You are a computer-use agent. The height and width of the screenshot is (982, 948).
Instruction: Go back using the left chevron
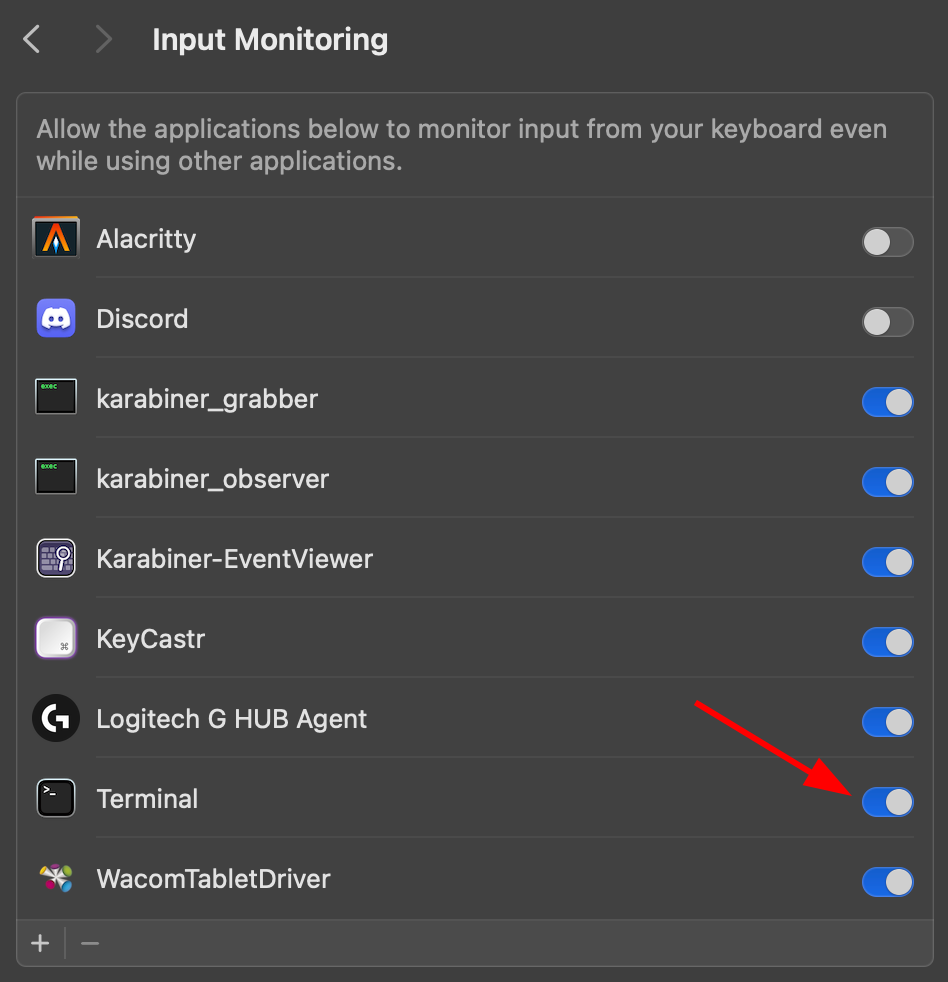[31, 39]
